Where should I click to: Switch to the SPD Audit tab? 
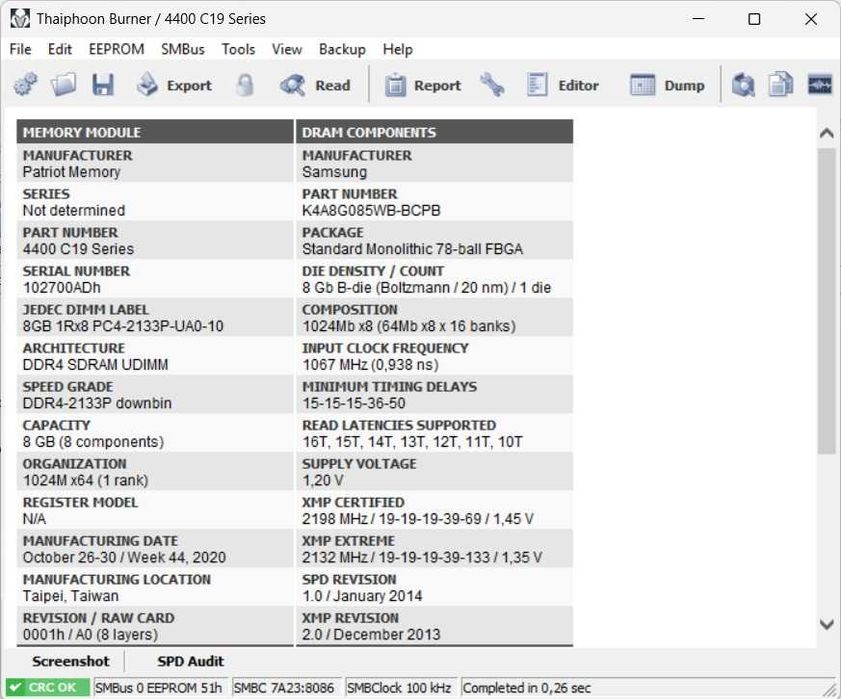click(x=190, y=661)
